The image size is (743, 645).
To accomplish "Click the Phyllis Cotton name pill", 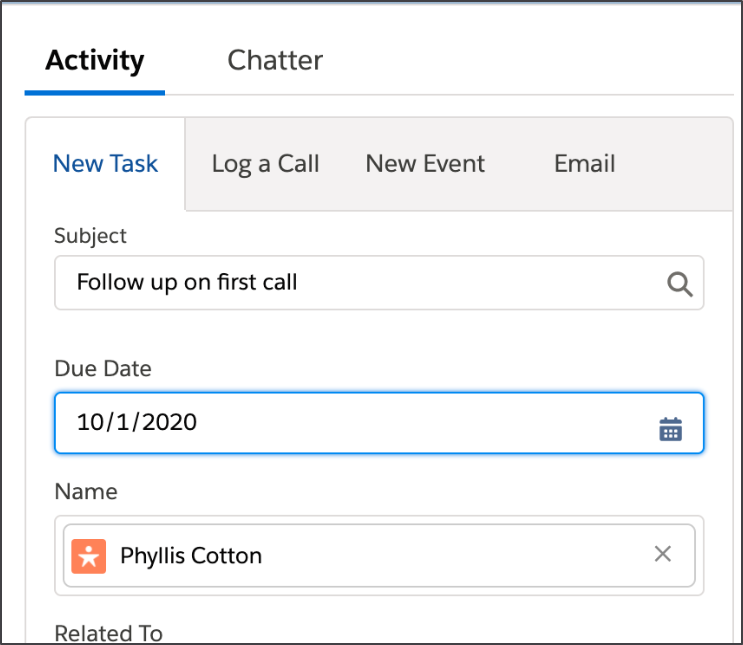I will (x=379, y=555).
